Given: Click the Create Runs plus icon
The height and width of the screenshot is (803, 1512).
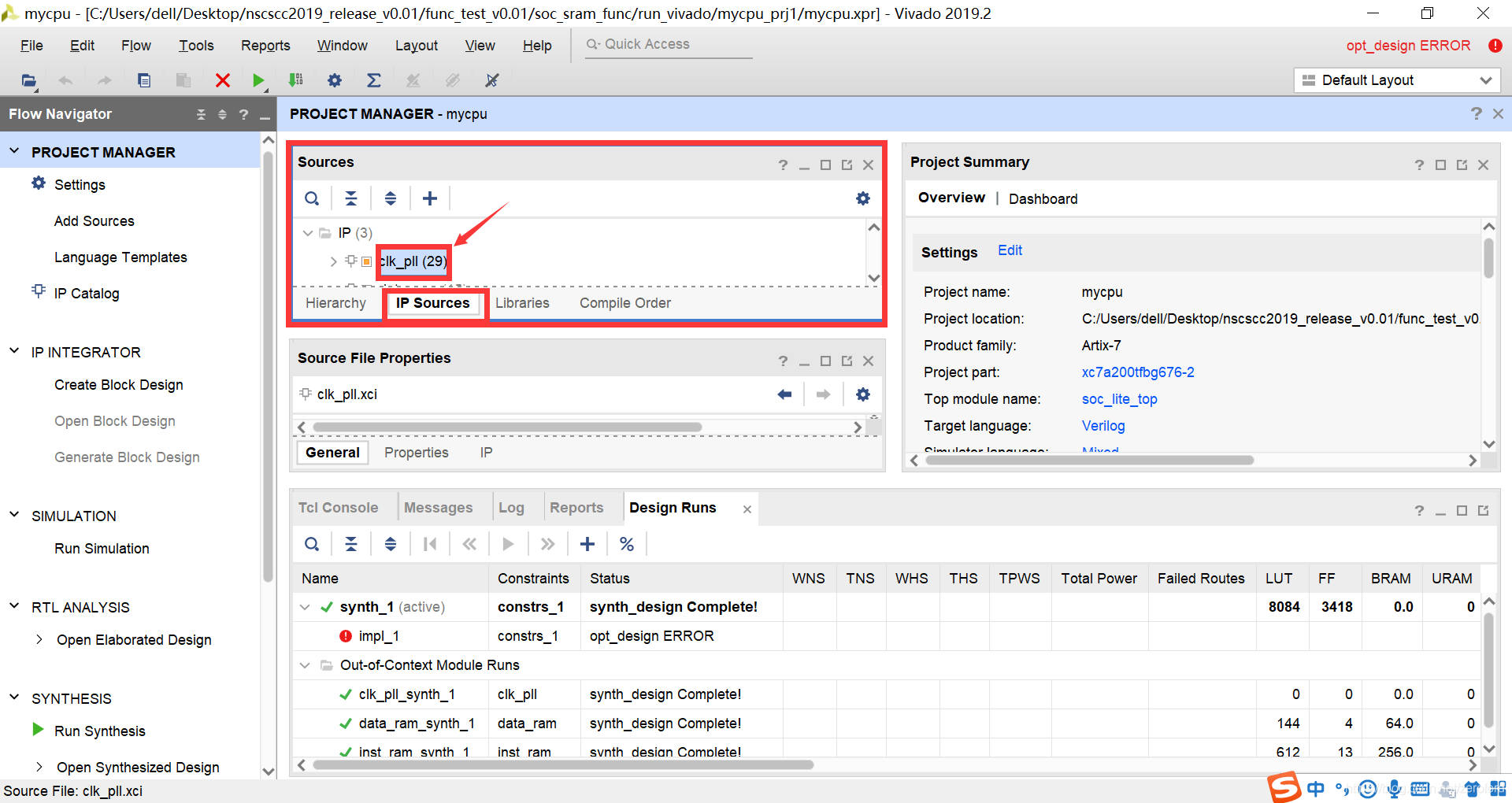Looking at the screenshot, I should pyautogui.click(x=587, y=544).
